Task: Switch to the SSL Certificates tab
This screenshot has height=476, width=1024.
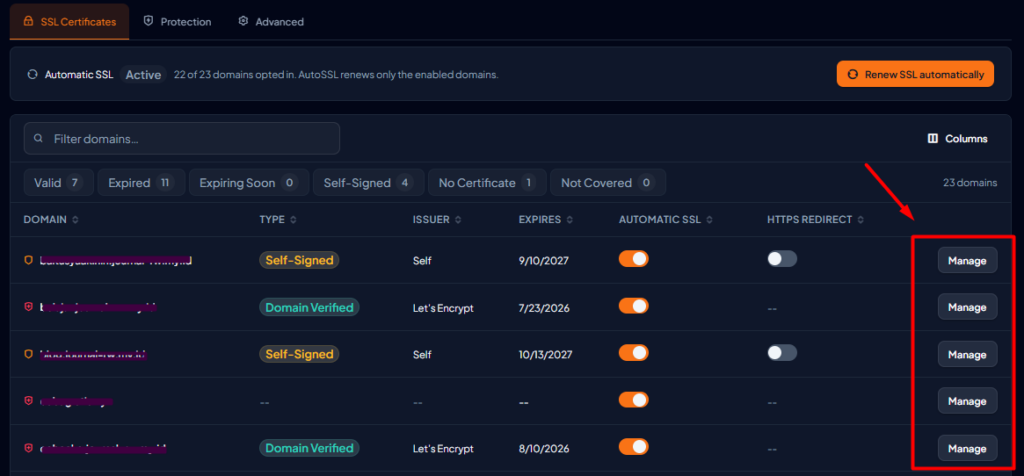Action: click(x=69, y=22)
